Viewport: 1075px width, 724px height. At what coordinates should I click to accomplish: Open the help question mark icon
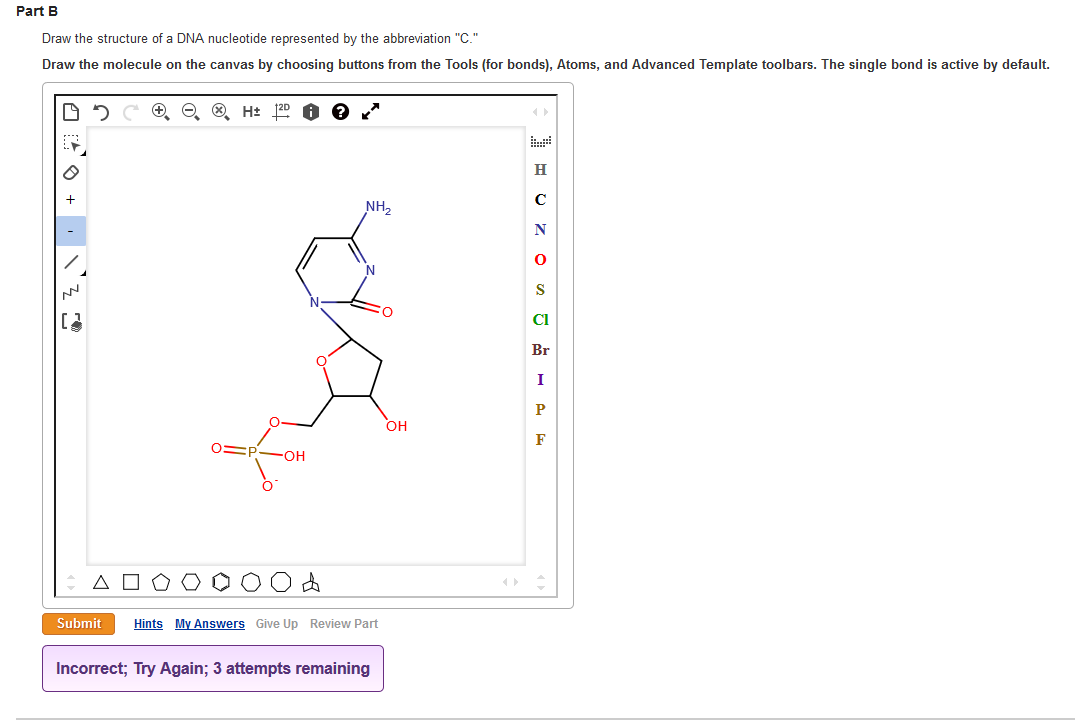click(x=340, y=111)
